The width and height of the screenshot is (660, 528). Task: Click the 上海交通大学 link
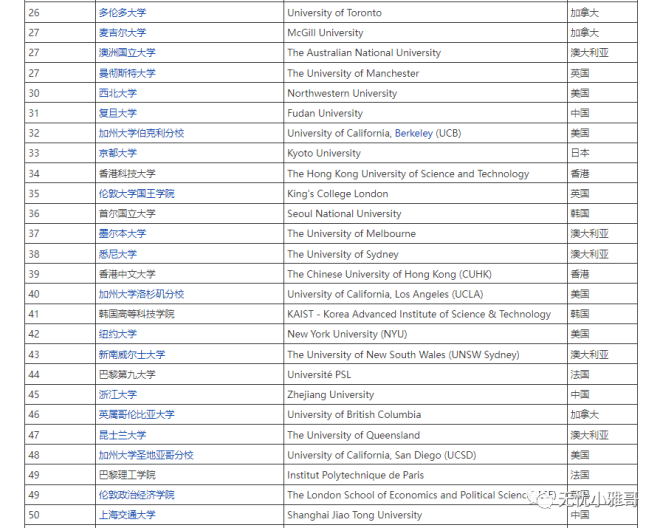[x=126, y=515]
